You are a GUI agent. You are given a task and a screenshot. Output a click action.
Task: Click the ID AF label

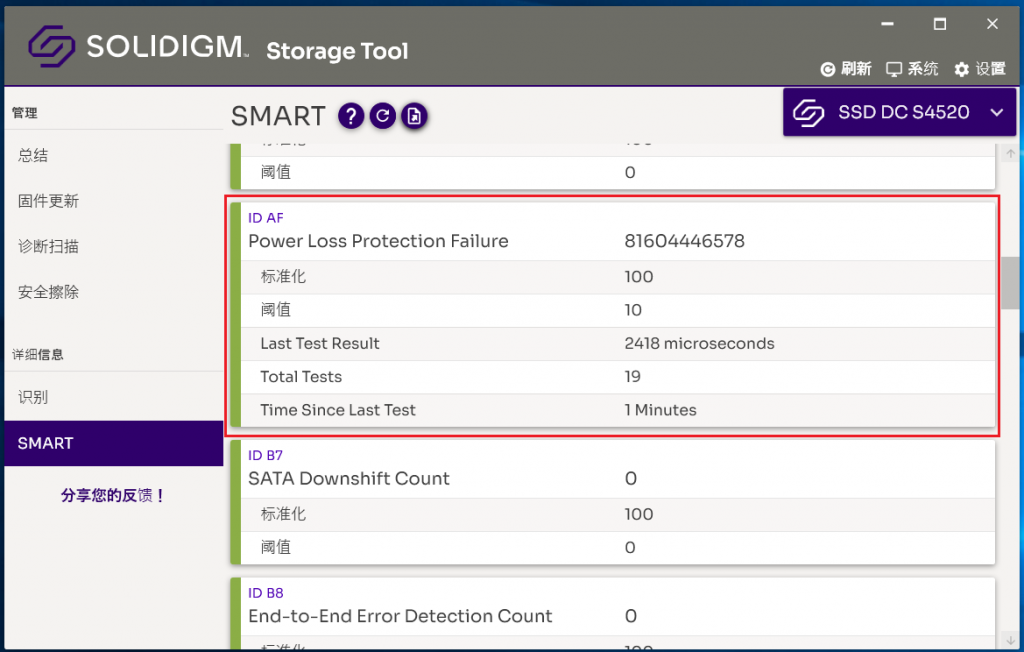pyautogui.click(x=266, y=218)
